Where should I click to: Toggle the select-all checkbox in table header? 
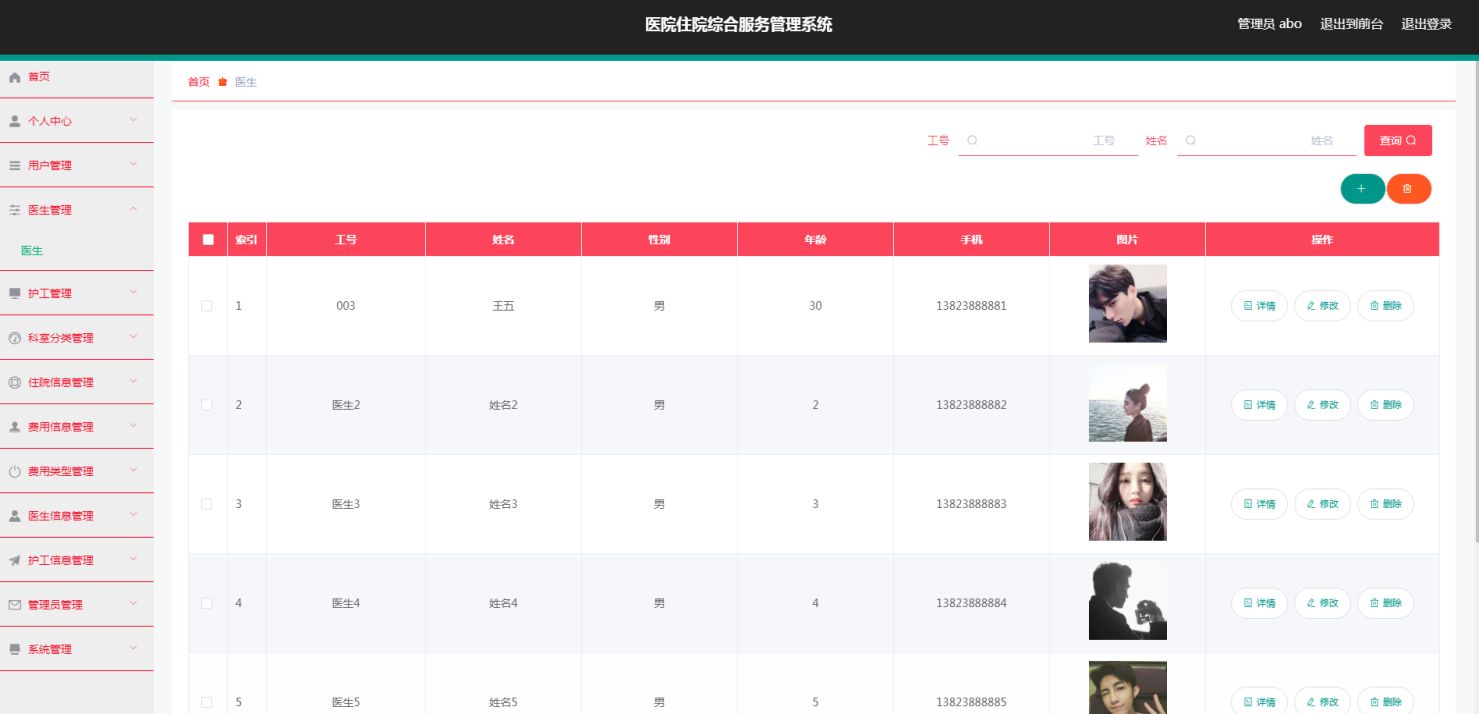pos(208,240)
